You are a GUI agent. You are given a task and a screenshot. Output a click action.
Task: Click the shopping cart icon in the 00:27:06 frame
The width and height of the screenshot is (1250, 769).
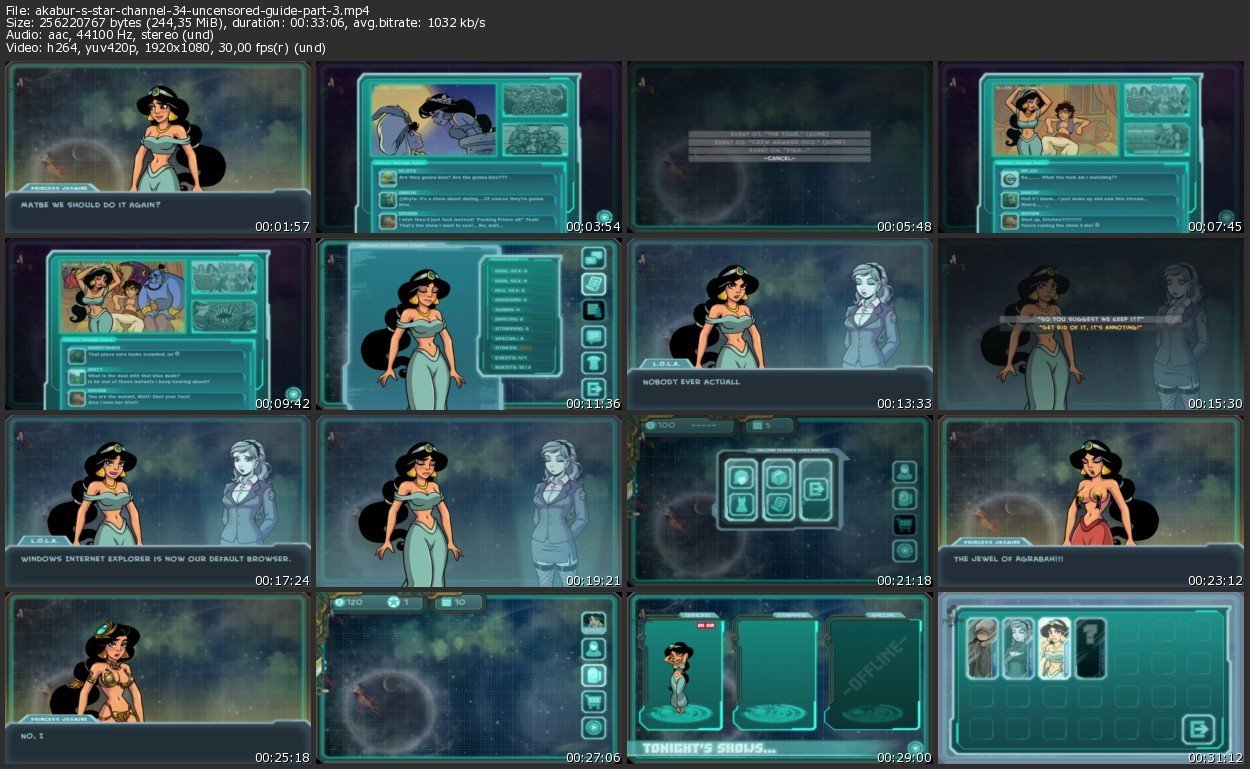[594, 702]
